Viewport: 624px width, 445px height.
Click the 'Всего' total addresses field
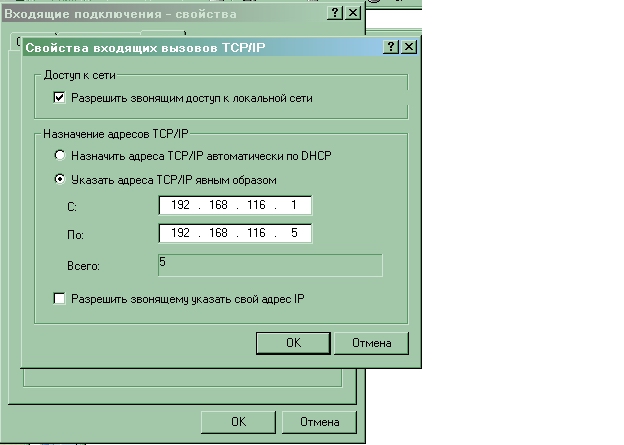pyautogui.click(x=269, y=264)
